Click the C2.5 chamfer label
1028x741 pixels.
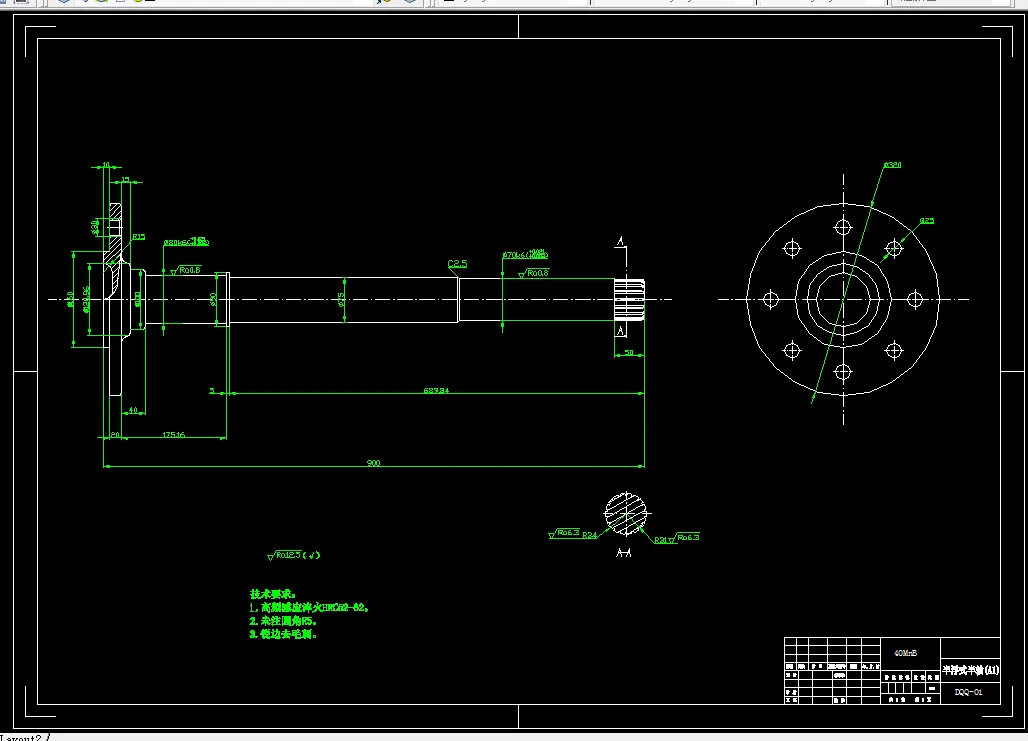pos(458,264)
